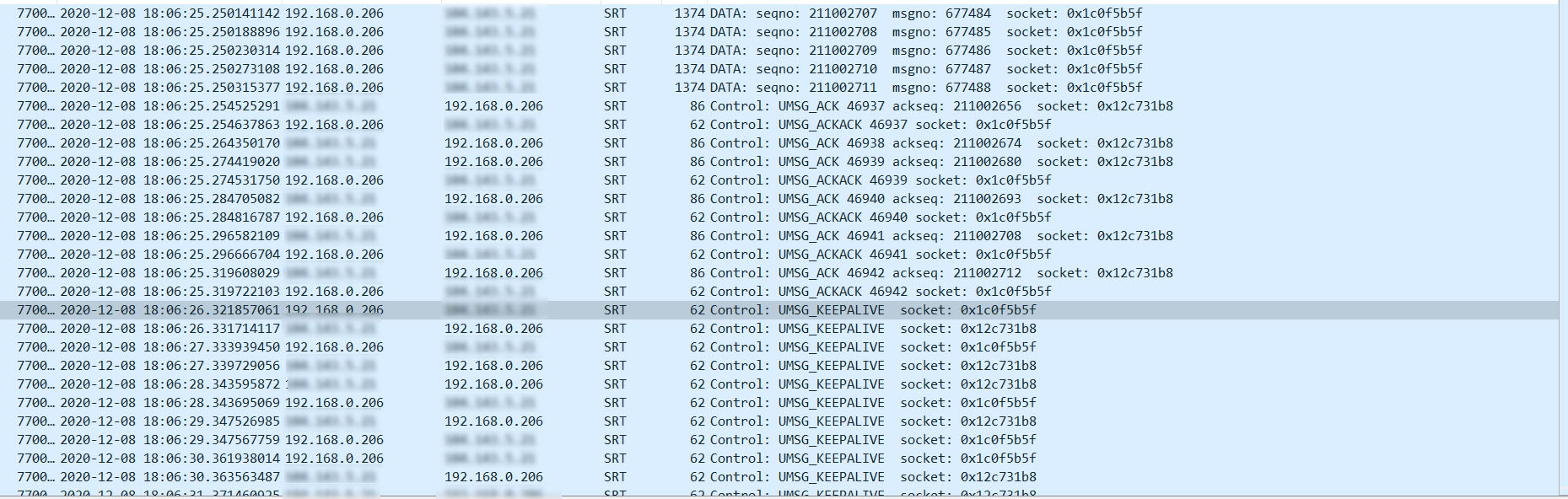Viewport: 1568px width, 499px height.
Task: Select the UMSG_ACK 46942 with ackseq 211002712
Action: pyautogui.click(x=759, y=272)
